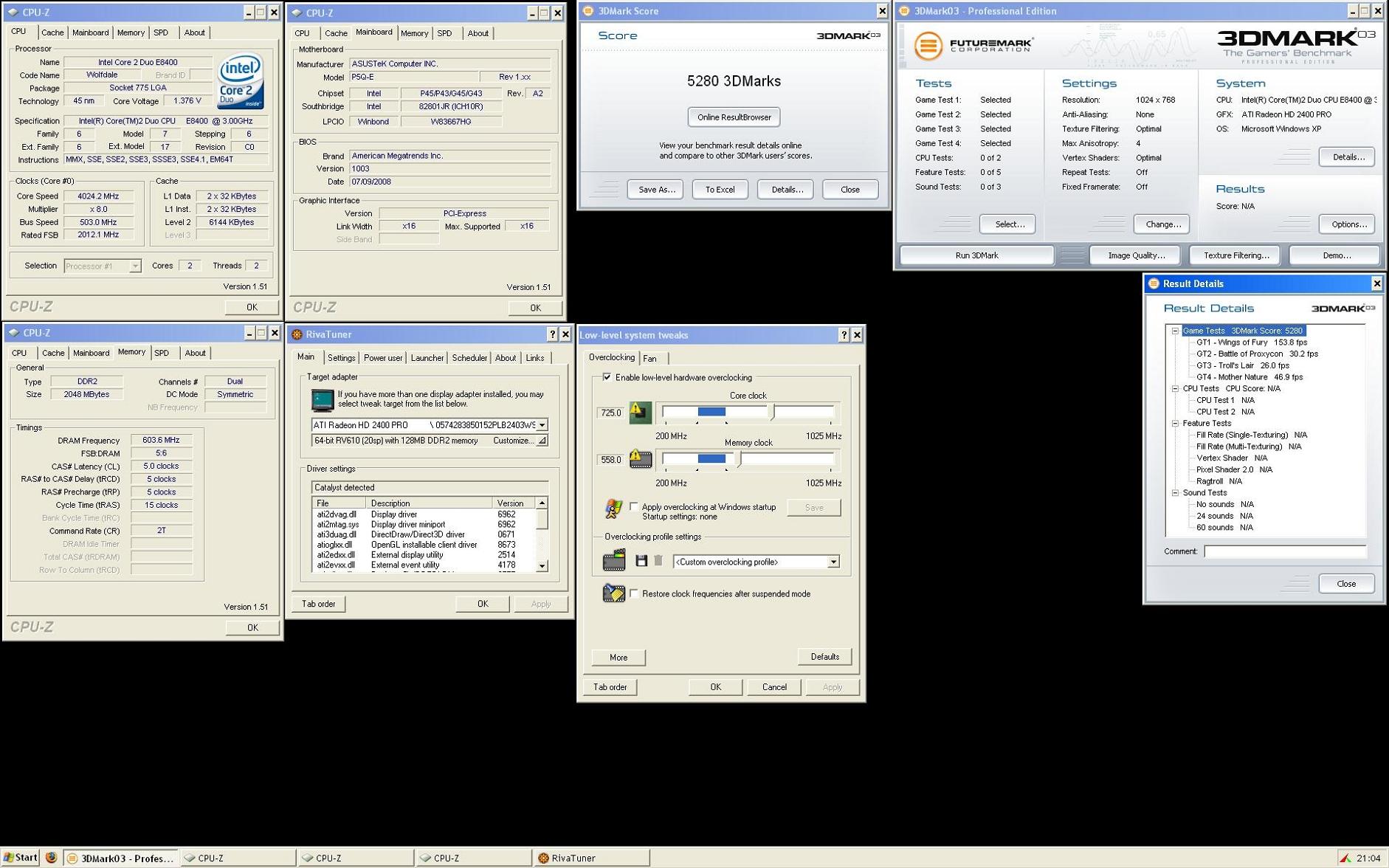Click title icon of CPU-Z window showing Mainboard tab

point(296,13)
